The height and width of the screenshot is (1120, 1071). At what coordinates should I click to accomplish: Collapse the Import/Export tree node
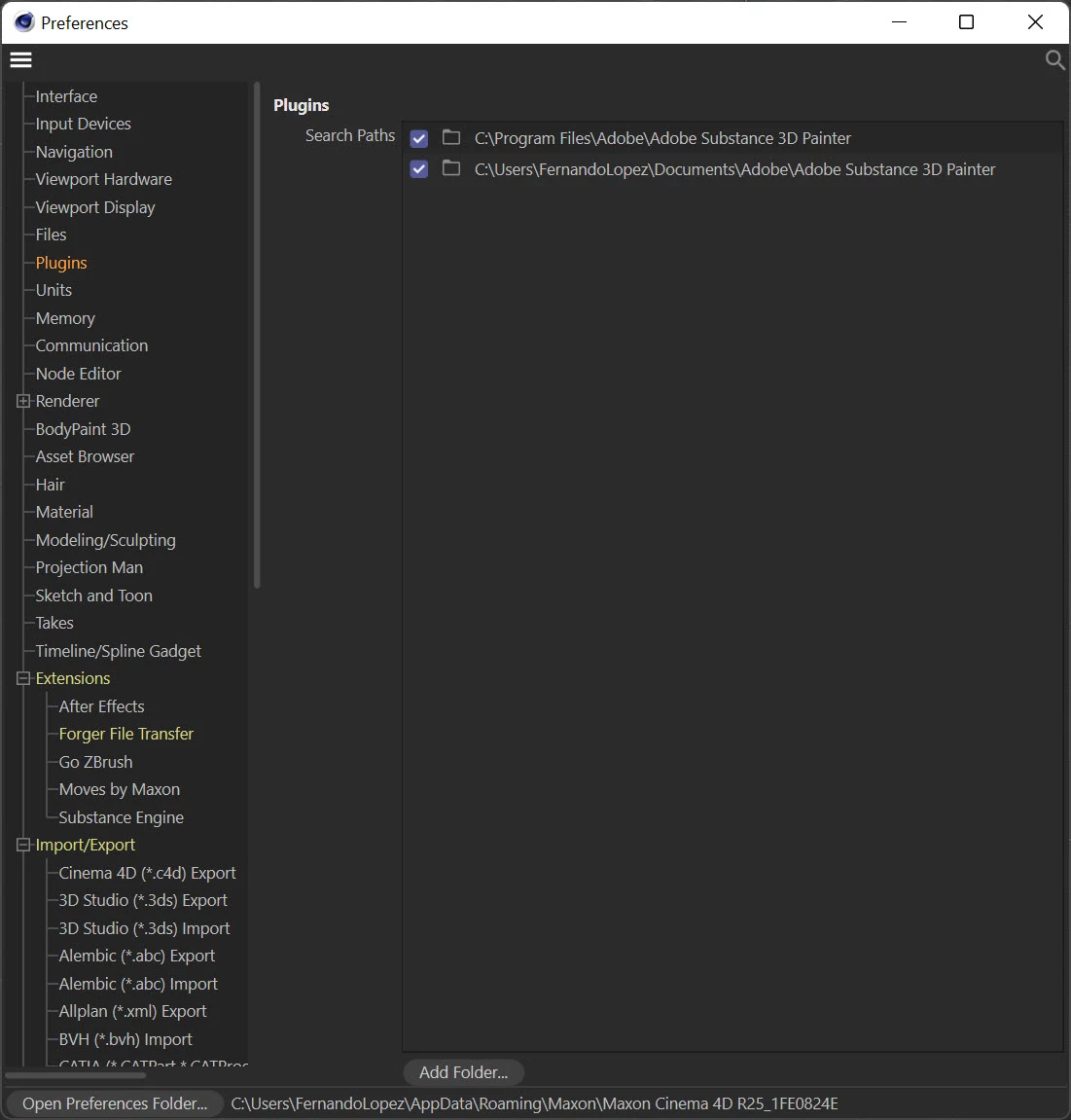(x=22, y=845)
